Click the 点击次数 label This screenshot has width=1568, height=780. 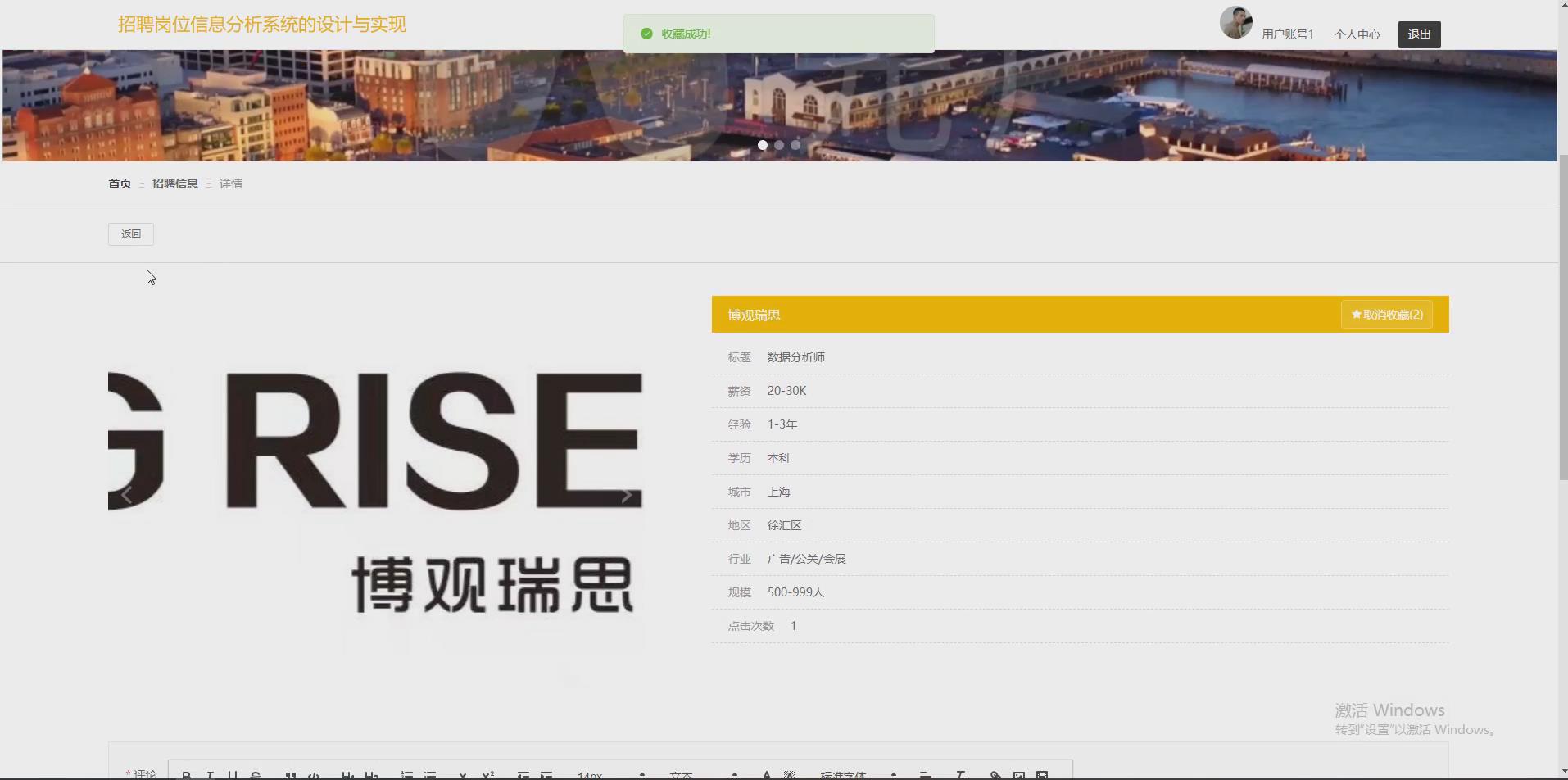[x=751, y=626]
